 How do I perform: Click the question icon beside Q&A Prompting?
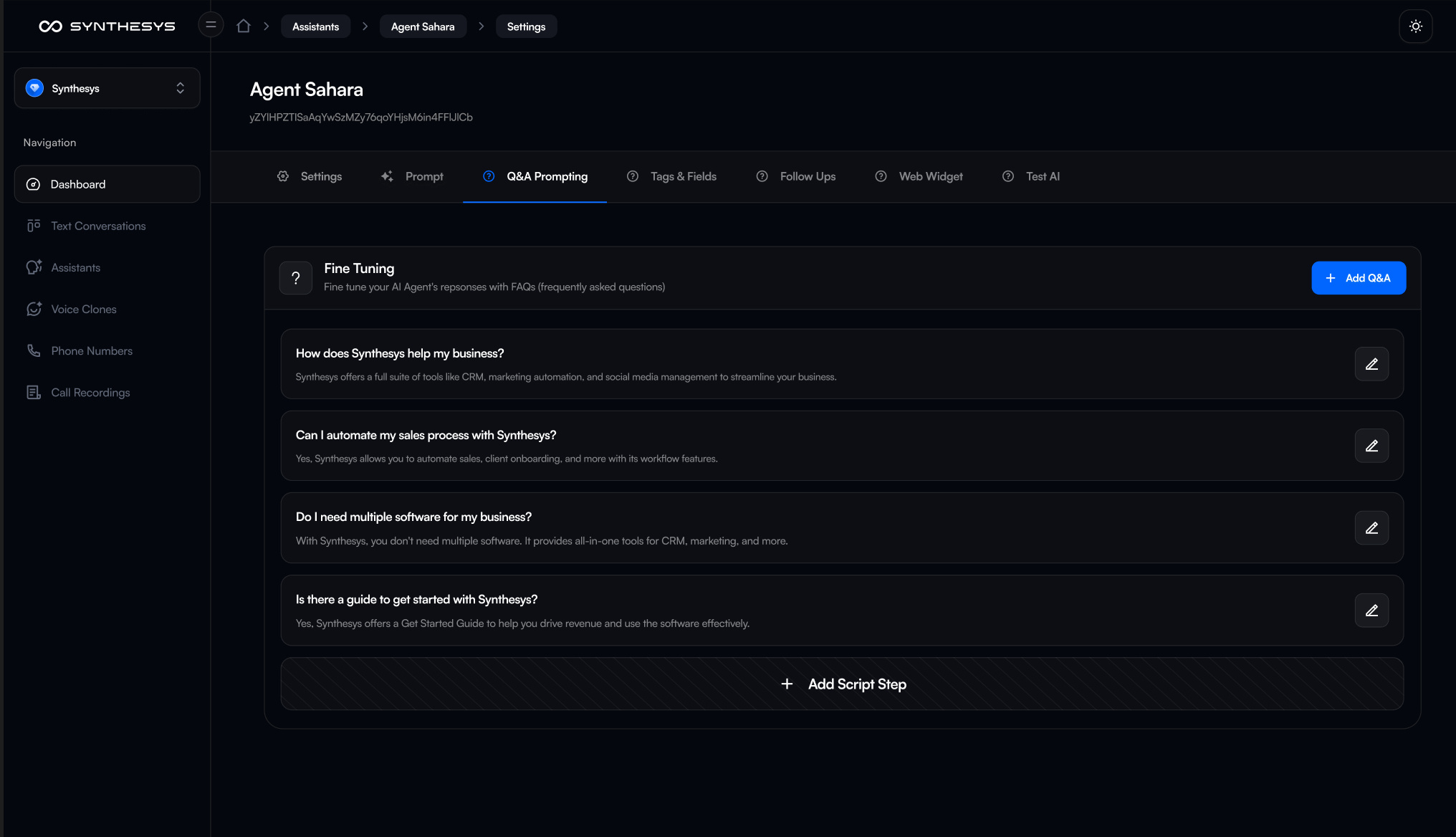pyautogui.click(x=489, y=176)
